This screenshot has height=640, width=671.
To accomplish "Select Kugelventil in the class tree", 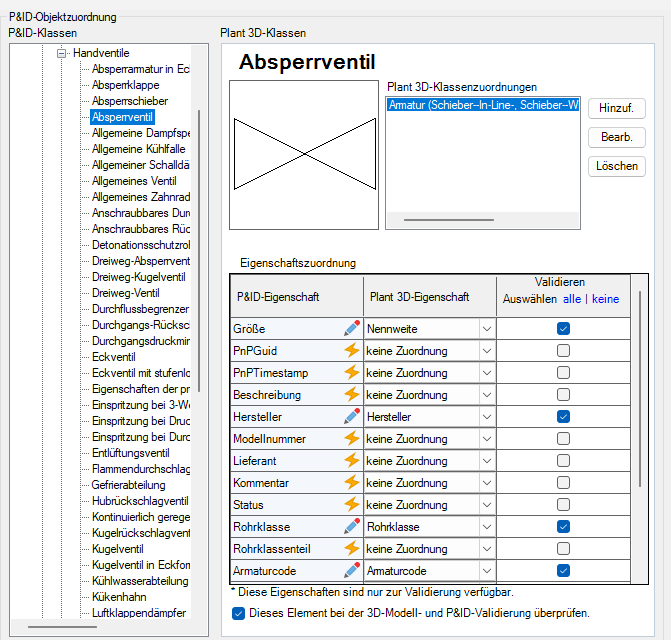I will point(117,549).
